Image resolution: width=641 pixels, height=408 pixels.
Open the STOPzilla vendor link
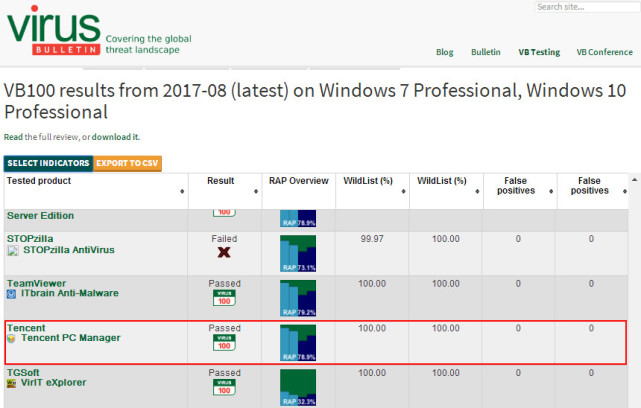(30, 239)
